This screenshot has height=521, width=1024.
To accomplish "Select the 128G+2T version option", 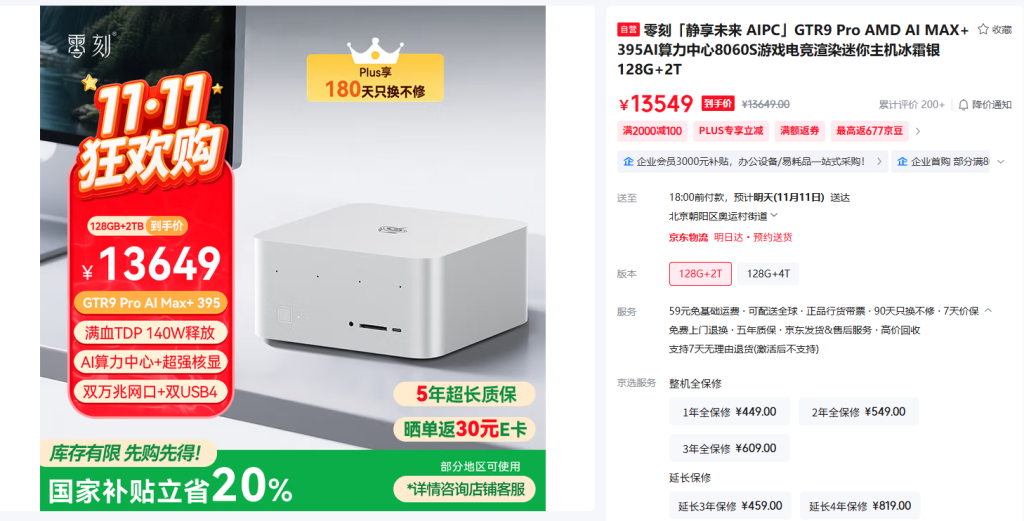I will (x=700, y=274).
